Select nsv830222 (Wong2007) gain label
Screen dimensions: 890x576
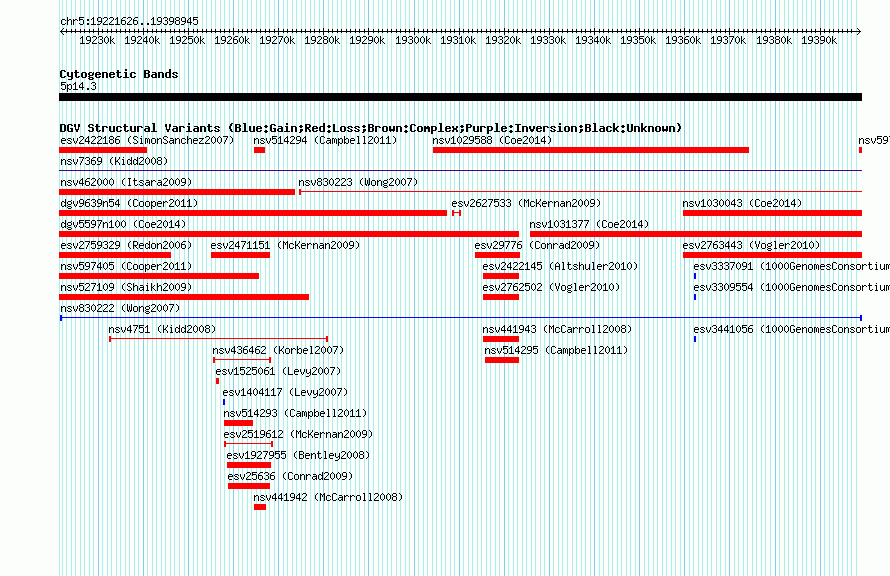pyautogui.click(x=120, y=308)
